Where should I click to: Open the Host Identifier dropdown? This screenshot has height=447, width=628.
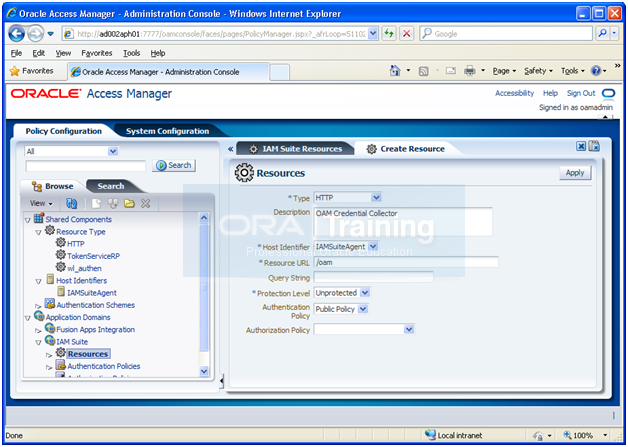[x=373, y=246]
